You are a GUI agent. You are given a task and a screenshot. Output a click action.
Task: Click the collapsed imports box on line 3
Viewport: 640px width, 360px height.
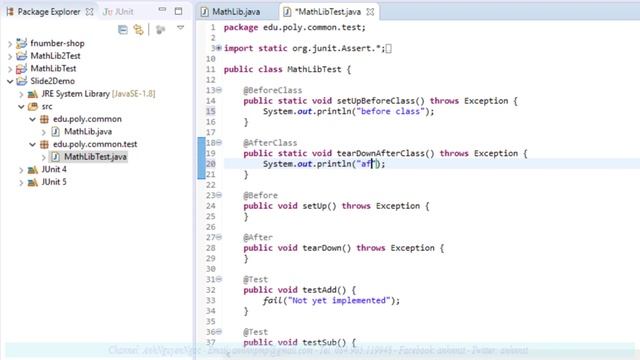[389, 49]
